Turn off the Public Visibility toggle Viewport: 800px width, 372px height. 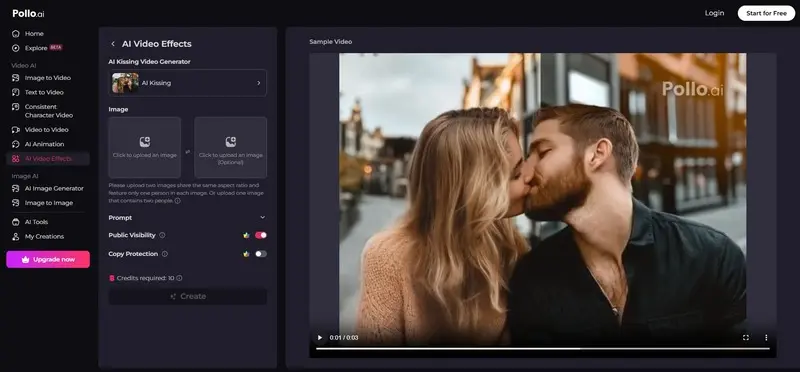(x=261, y=235)
